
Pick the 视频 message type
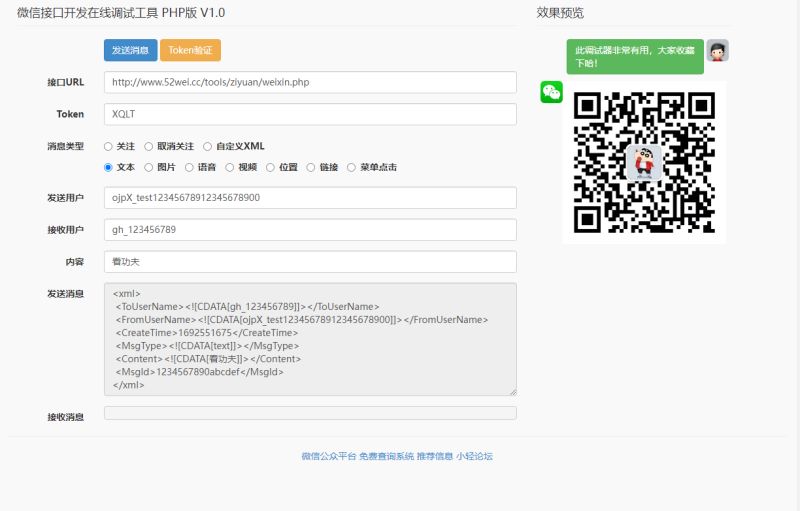tap(230, 167)
